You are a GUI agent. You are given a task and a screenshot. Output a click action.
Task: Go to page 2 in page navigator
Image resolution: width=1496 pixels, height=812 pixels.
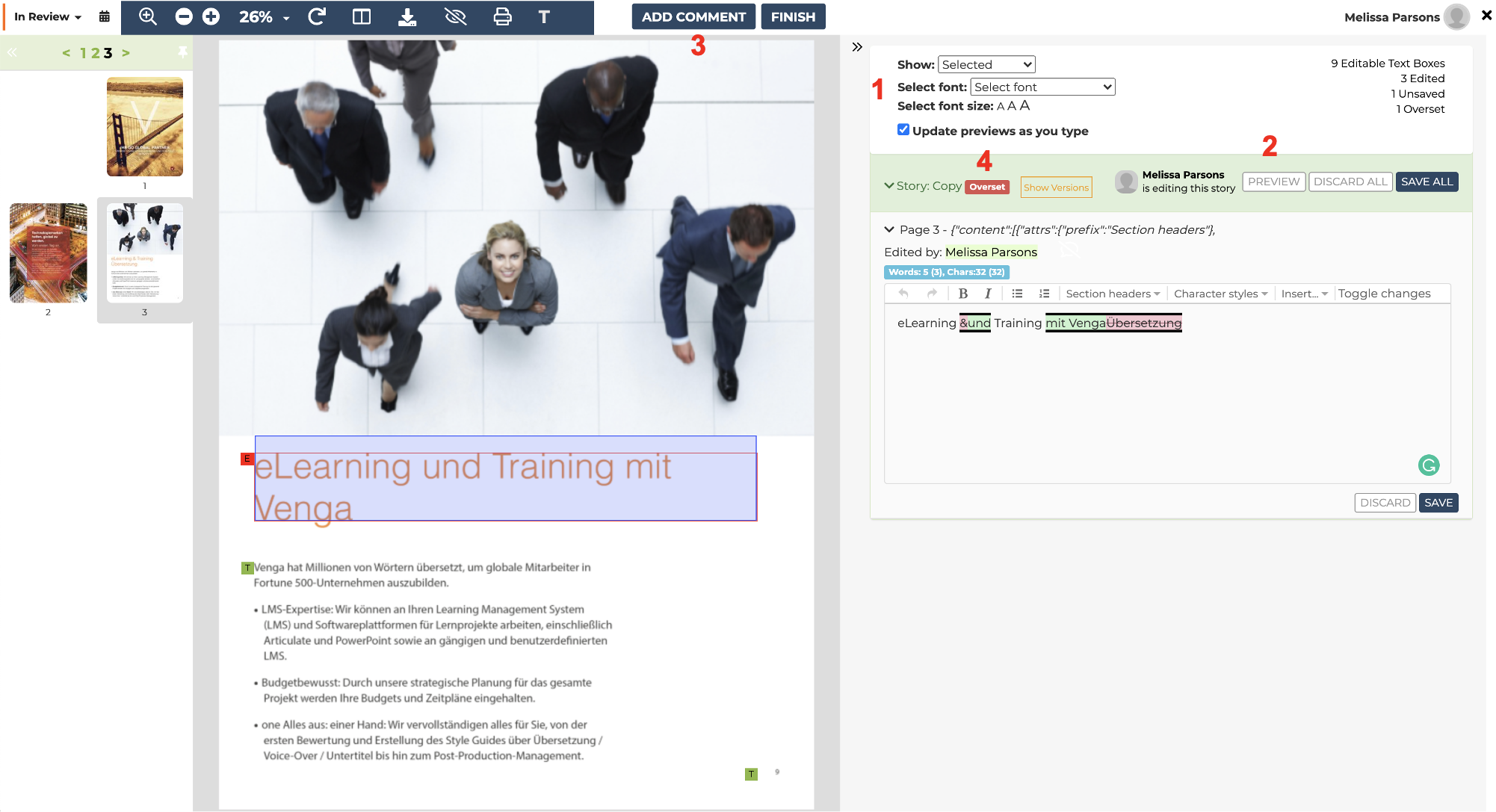point(95,53)
